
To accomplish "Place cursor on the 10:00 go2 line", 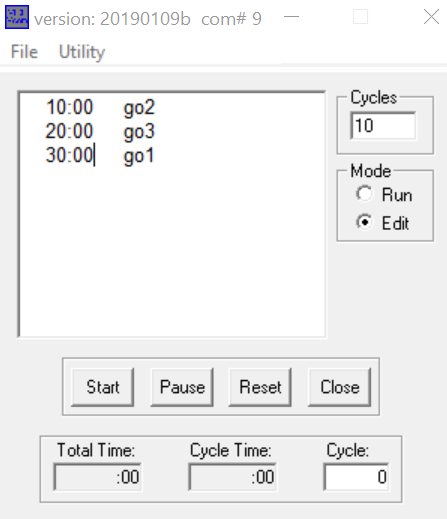I will point(100,108).
